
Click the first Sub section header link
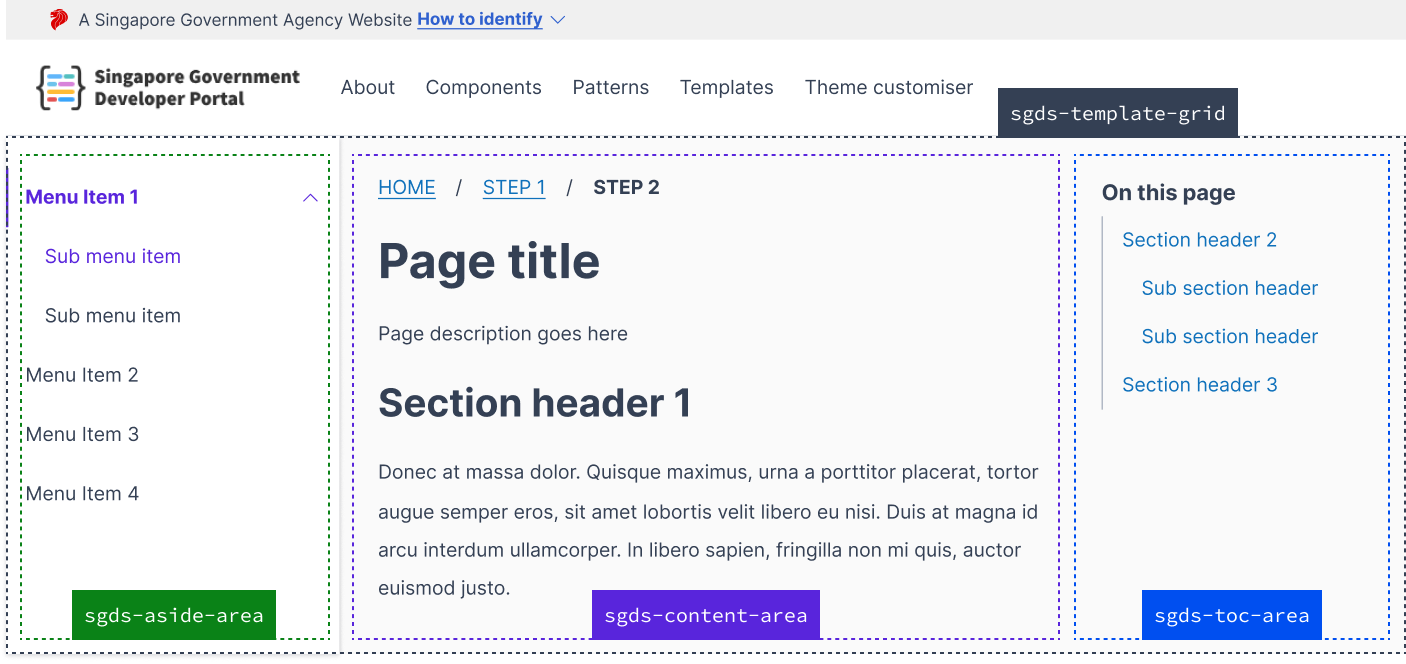point(1230,288)
